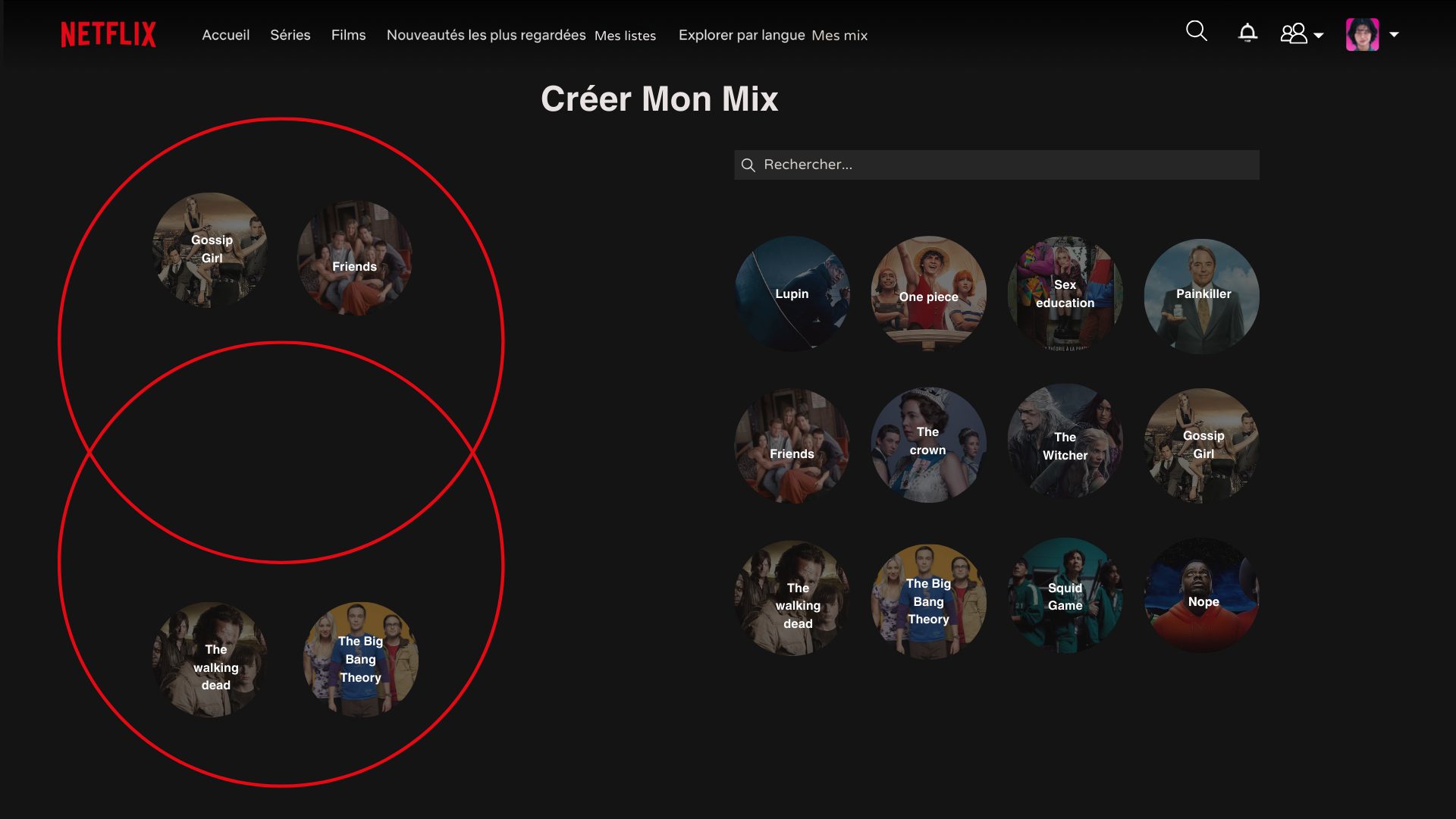The width and height of the screenshot is (1456, 819).
Task: Expand the profiles group dropdown arrow
Action: click(x=1319, y=36)
